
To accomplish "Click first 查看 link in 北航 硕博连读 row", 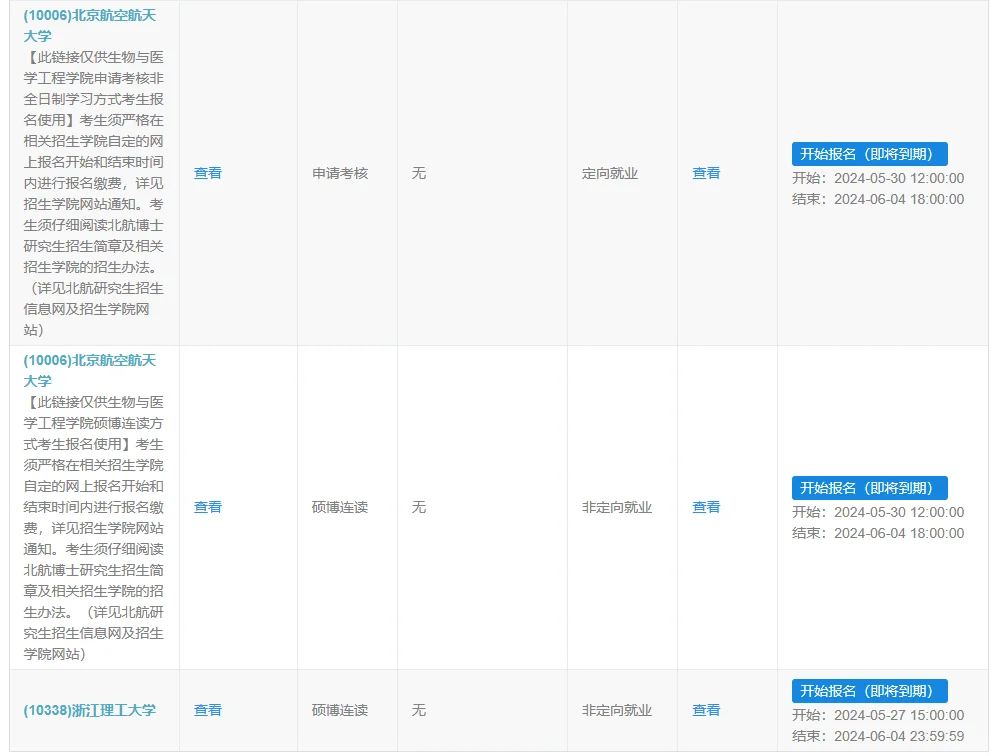I will tap(208, 507).
